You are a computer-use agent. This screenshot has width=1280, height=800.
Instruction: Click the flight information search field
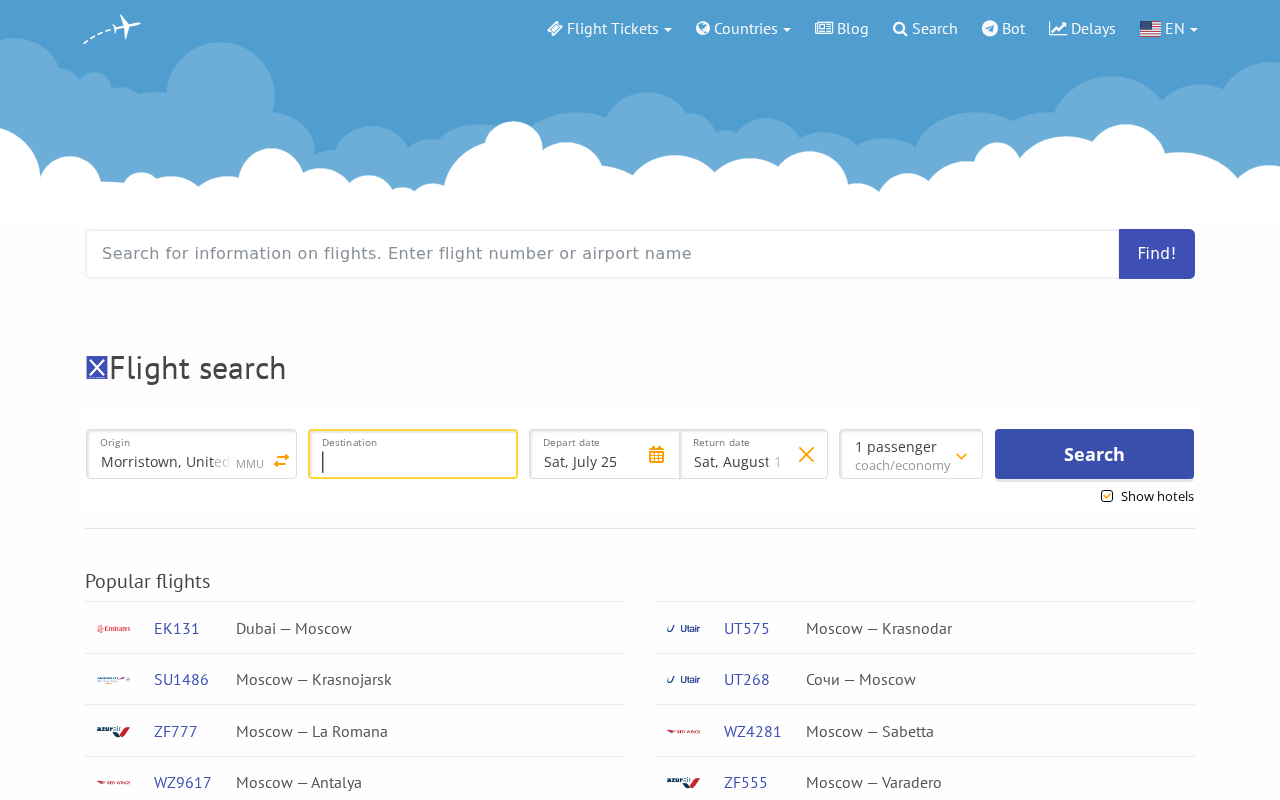(x=602, y=254)
